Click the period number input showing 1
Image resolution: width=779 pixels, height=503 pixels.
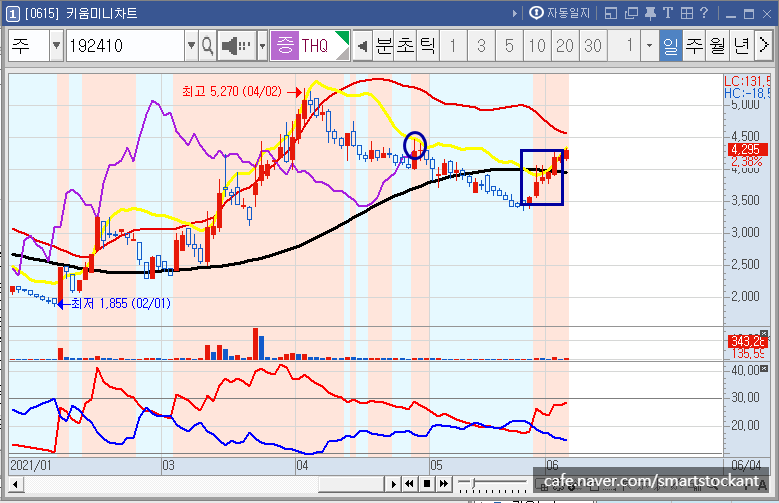pos(624,46)
